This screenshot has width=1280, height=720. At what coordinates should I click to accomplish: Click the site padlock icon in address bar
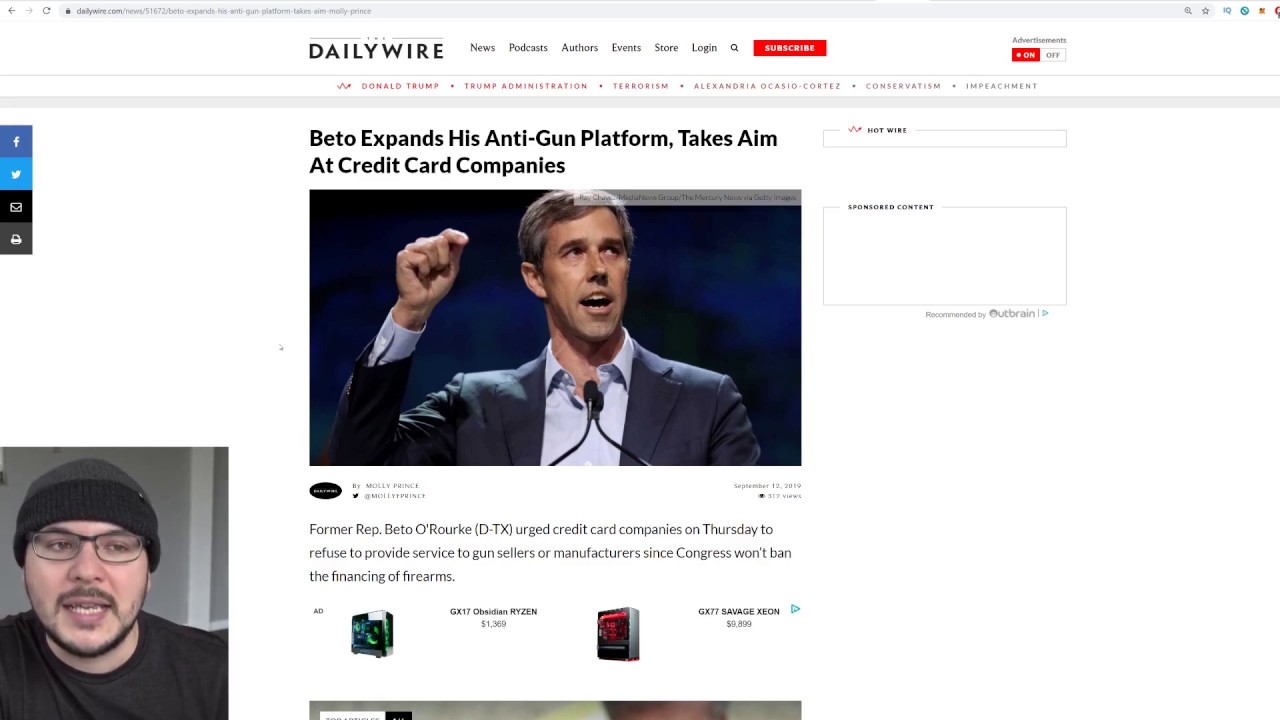pos(68,11)
